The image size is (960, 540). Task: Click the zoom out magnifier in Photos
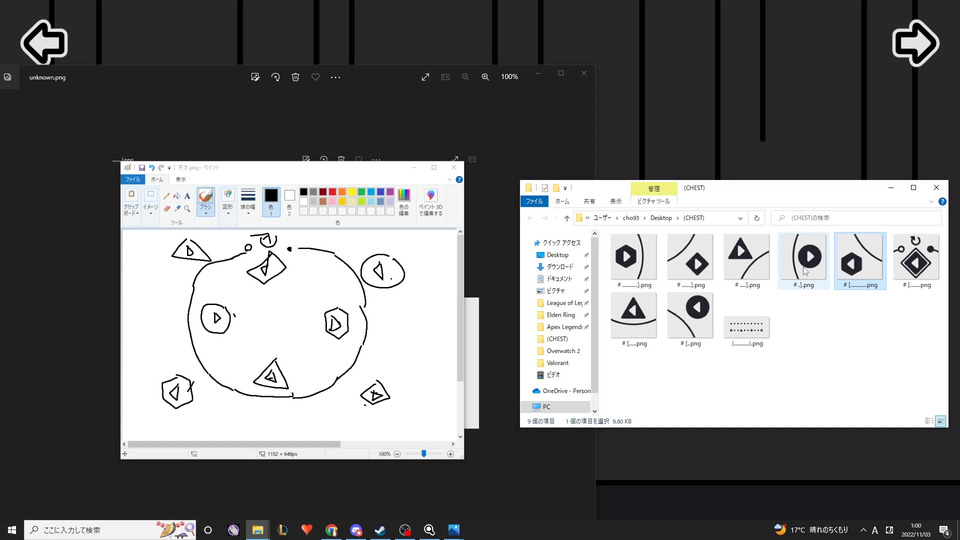point(465,77)
